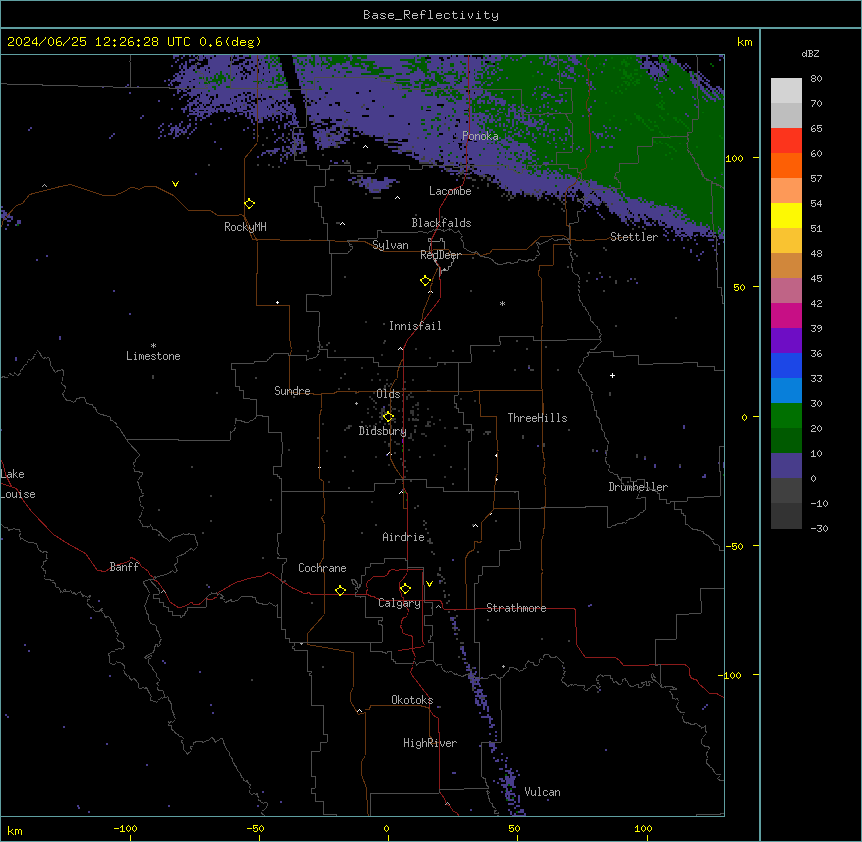
Task: Select the Limestone label
Action: coord(153,356)
